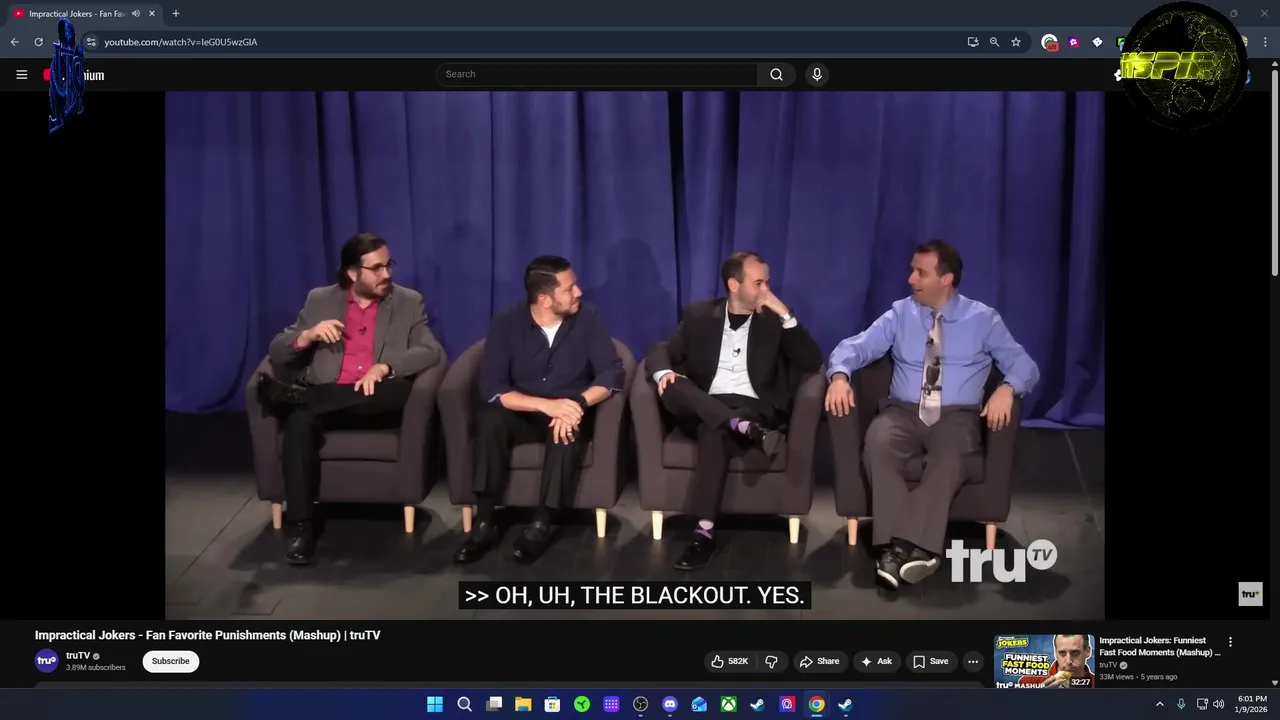The height and width of the screenshot is (720, 1280).
Task: Open the Windows Start menu
Action: coord(435,704)
